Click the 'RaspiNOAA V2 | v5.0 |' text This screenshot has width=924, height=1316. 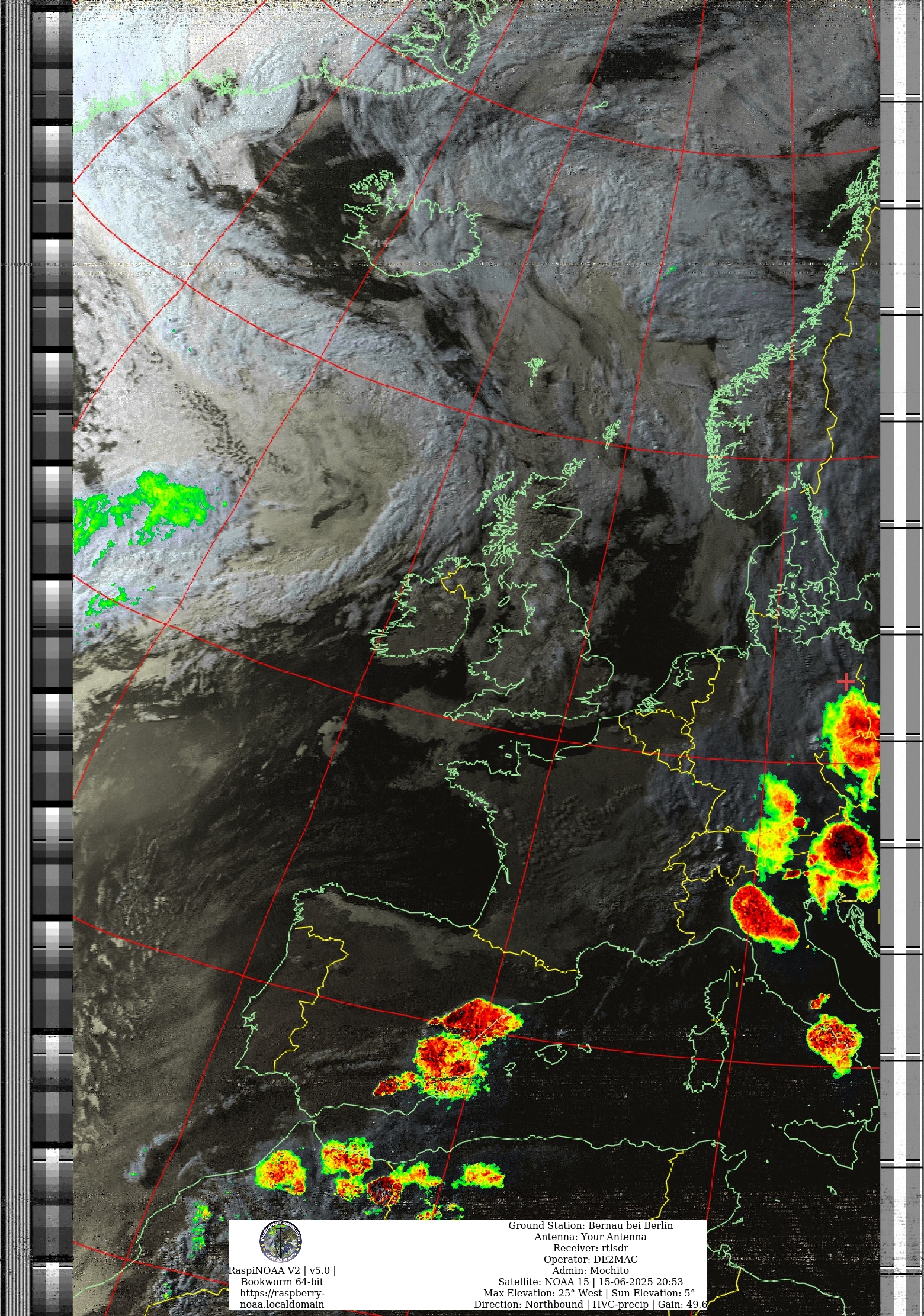click(x=282, y=1271)
